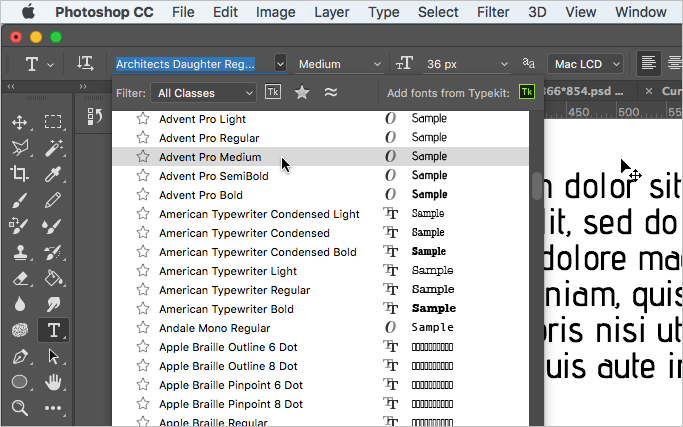Open the Apple menu
The image size is (683, 427).
(29, 12)
